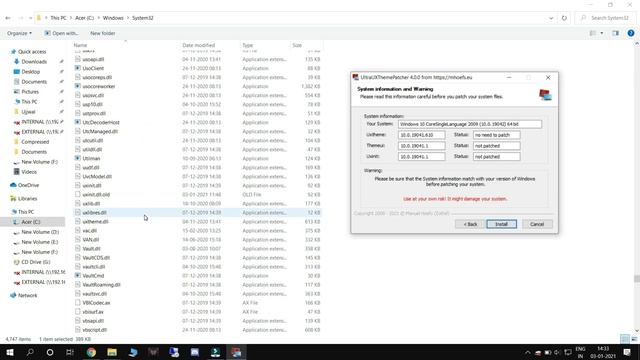
Task: Switch to details view icon in status bar
Action: click(x=624, y=339)
